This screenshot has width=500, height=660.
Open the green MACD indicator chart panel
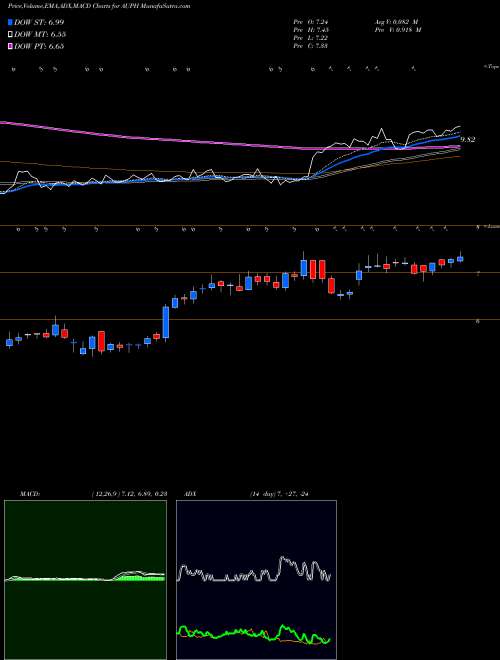tap(85, 580)
